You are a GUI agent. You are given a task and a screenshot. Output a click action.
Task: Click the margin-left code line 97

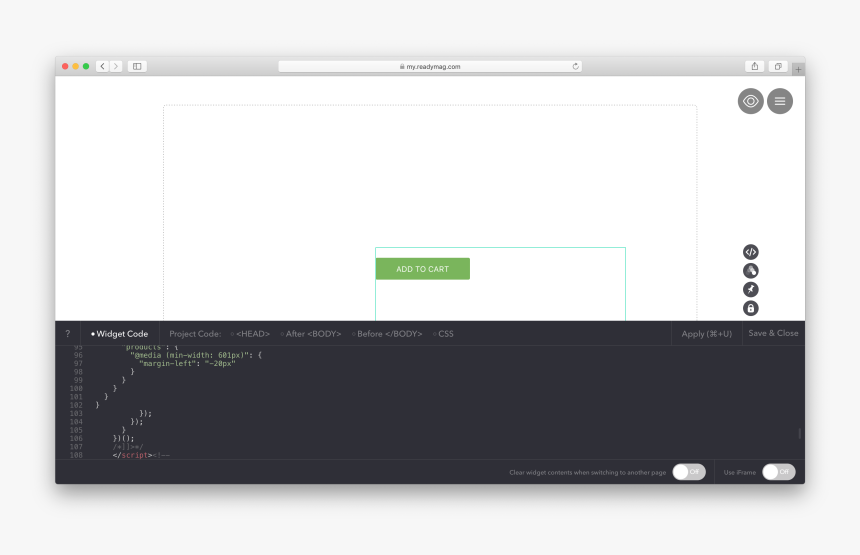187,363
